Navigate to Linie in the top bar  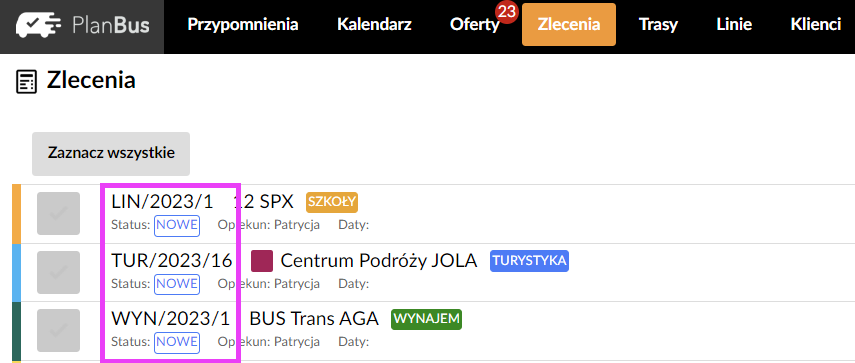pyautogui.click(x=734, y=25)
